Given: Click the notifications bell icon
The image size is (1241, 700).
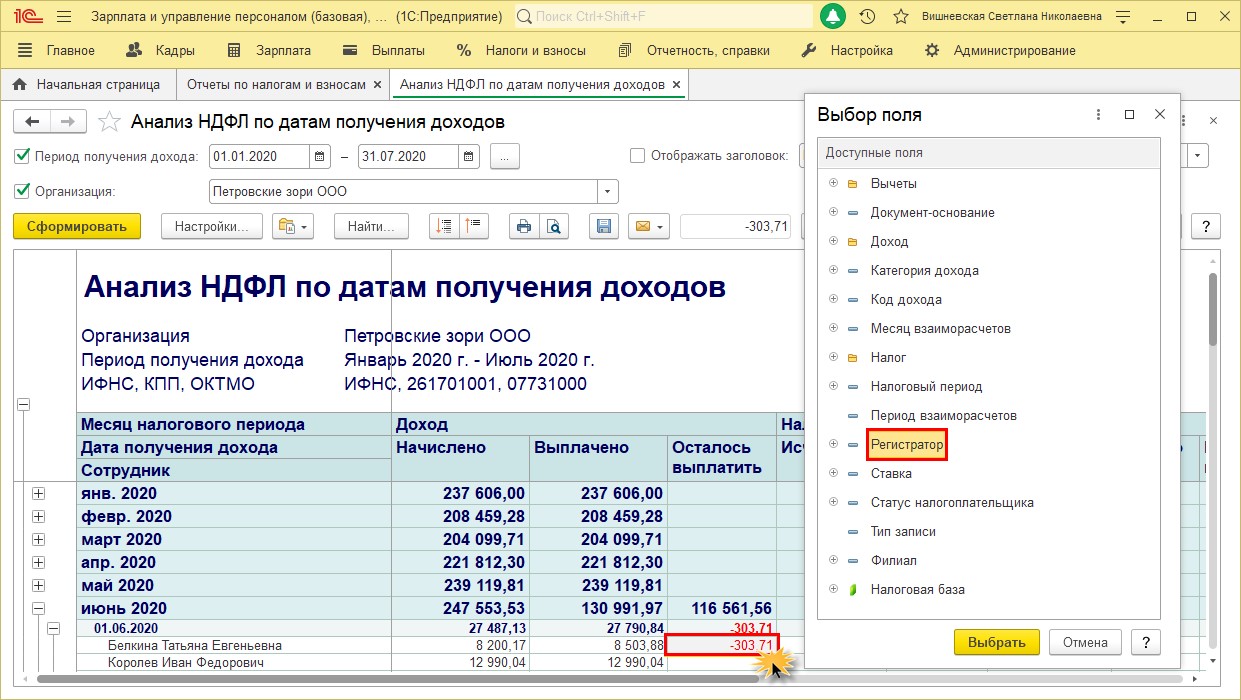Looking at the screenshot, I should click(832, 16).
